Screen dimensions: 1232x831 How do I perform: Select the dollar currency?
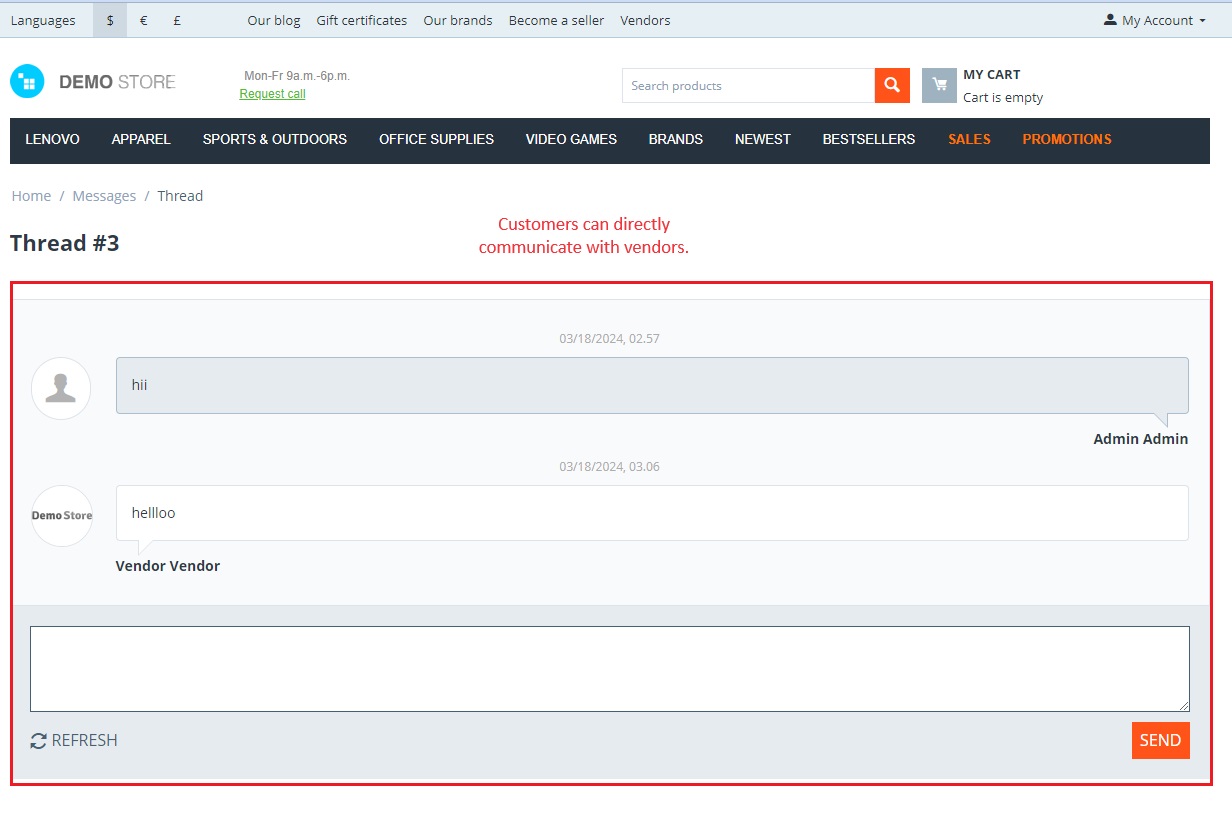[x=110, y=20]
